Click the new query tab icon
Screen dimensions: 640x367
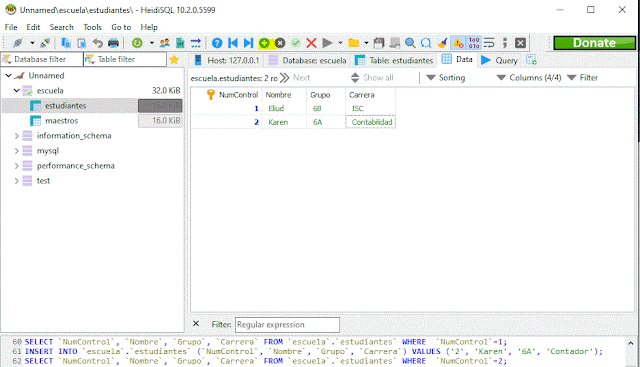click(531, 60)
